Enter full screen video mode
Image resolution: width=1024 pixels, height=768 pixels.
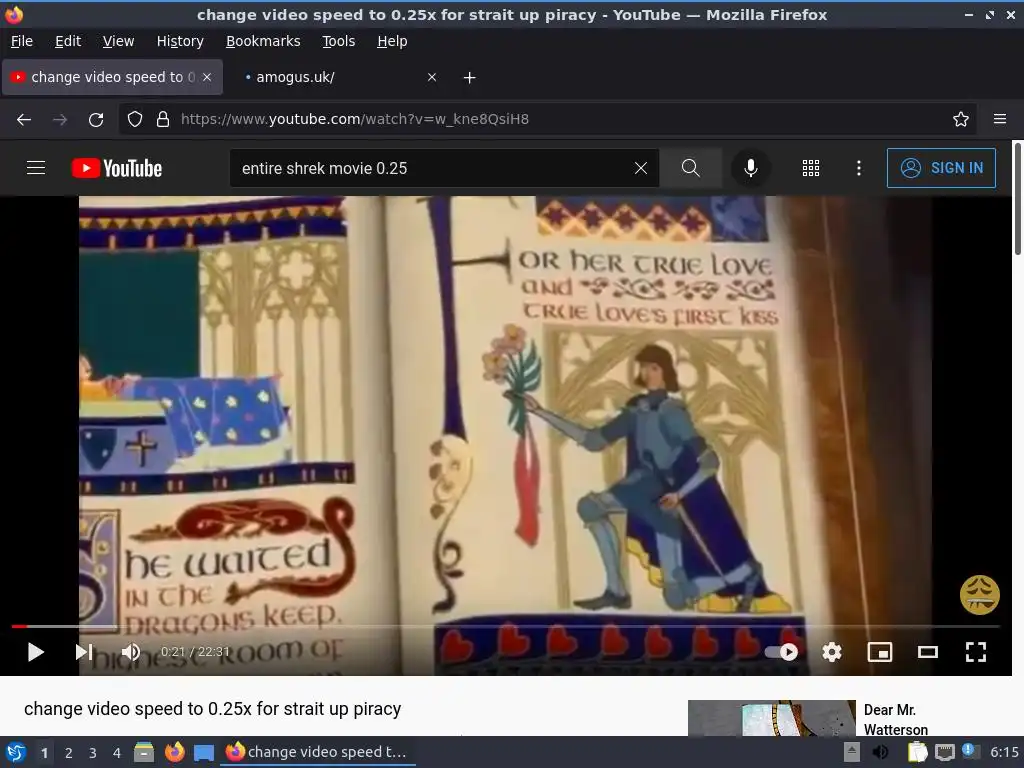point(976,652)
